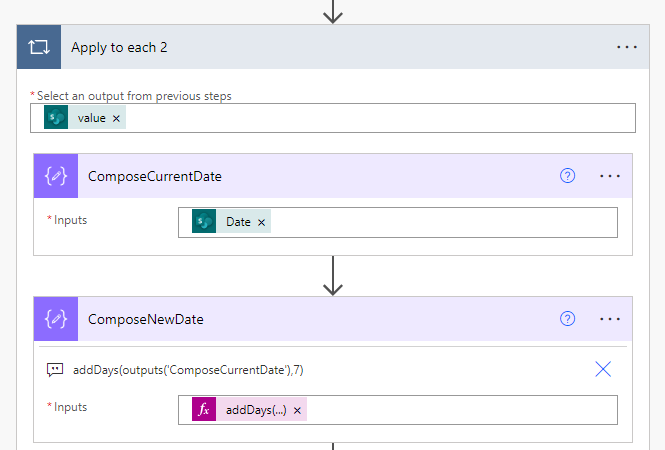665x450 pixels.
Task: Open the ComposeCurrentDate ellipsis menu
Action: pos(610,176)
